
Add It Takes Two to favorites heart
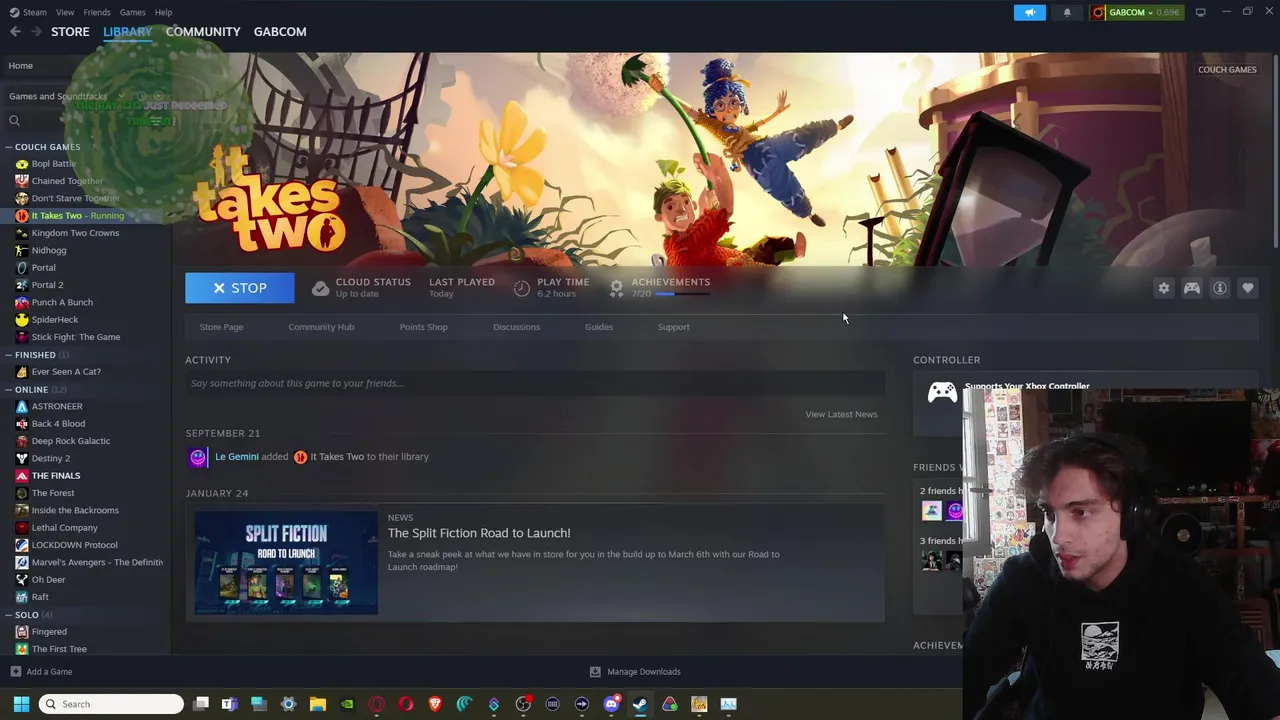1248,288
